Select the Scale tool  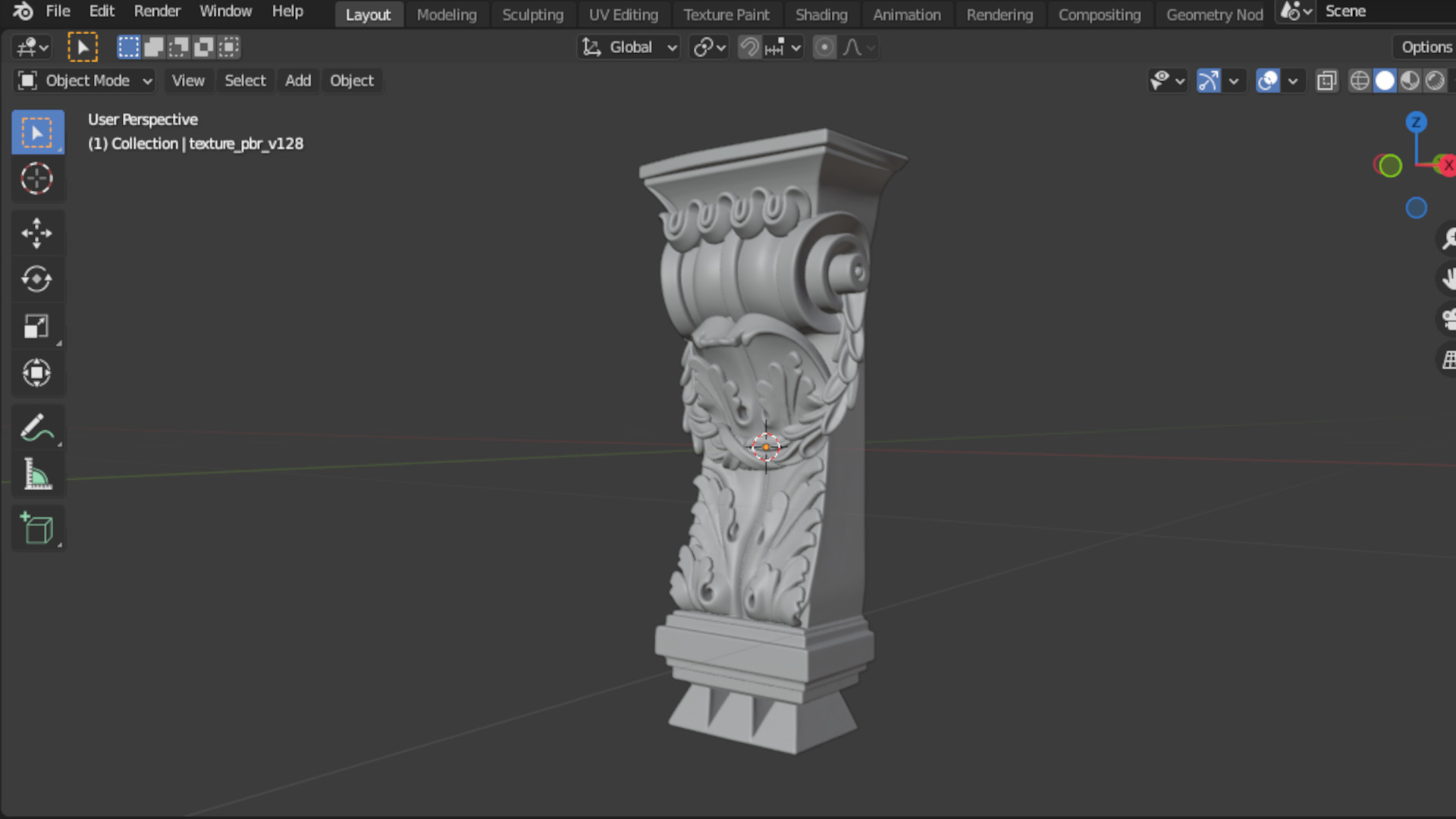[x=37, y=327]
